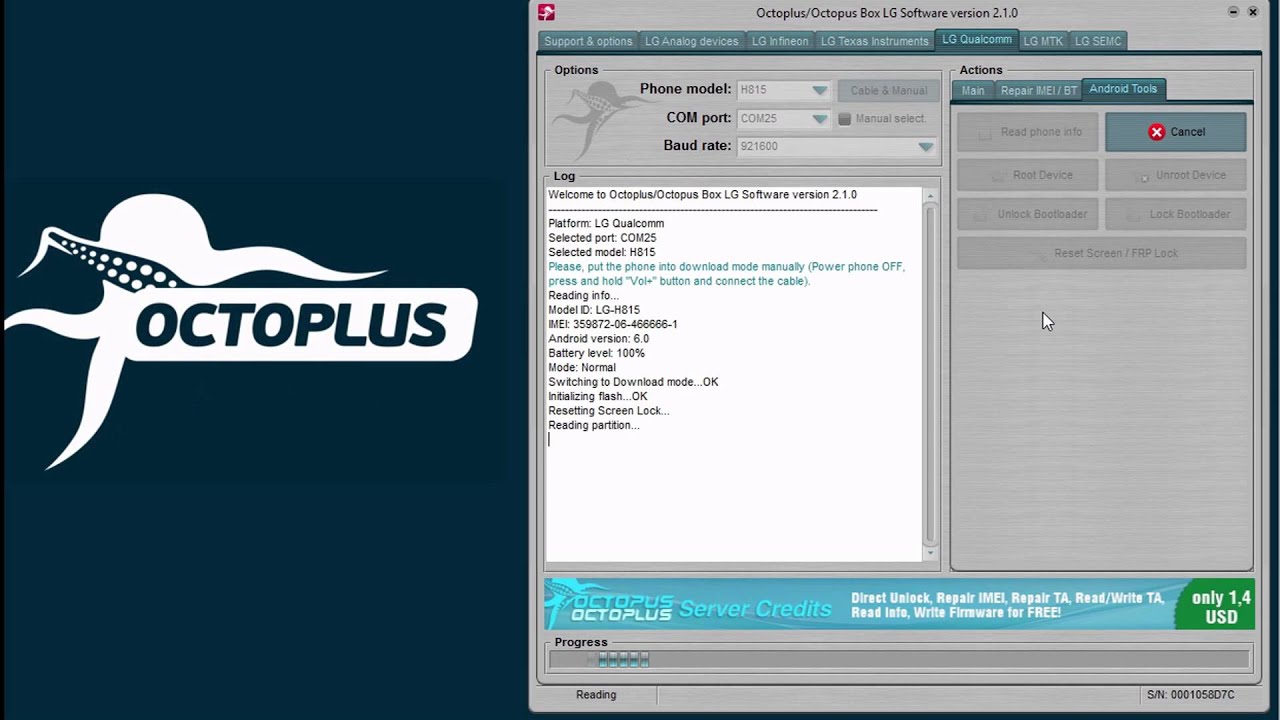Open the Baud rate dropdown

point(925,147)
